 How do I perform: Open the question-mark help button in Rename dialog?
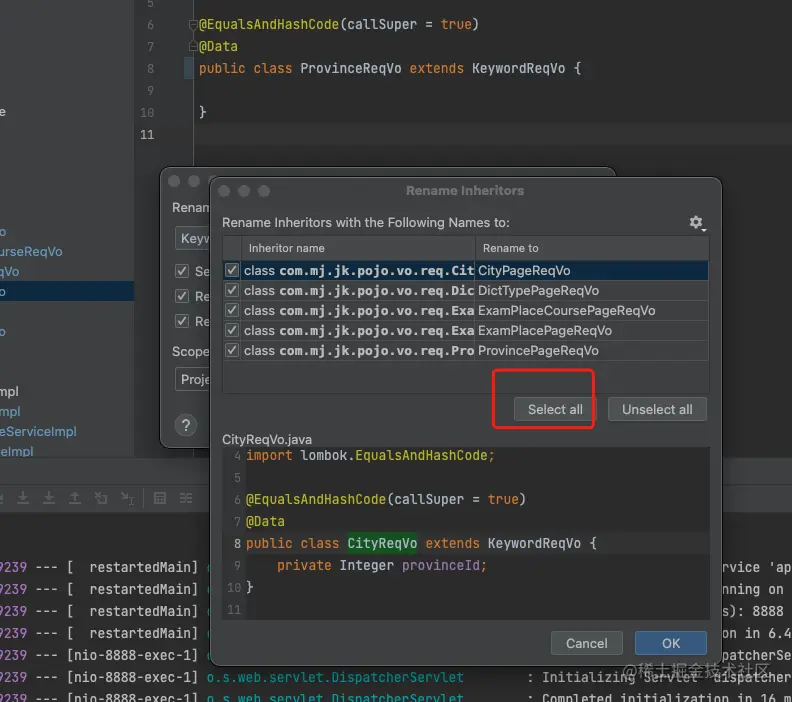pos(186,425)
